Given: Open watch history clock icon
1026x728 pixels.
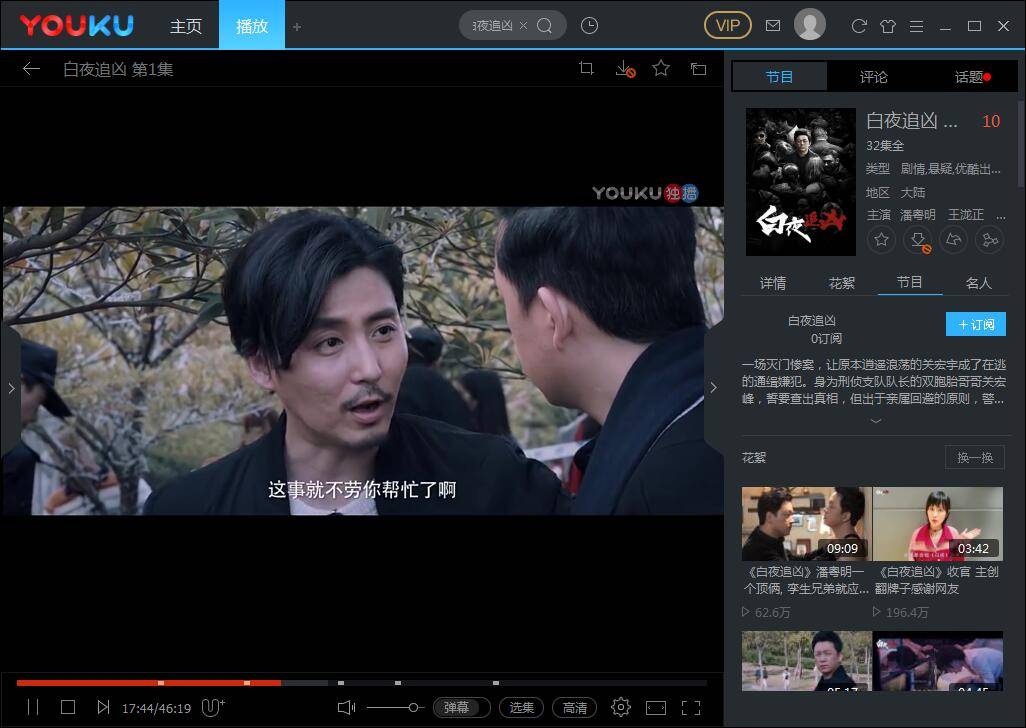Looking at the screenshot, I should click(x=589, y=26).
